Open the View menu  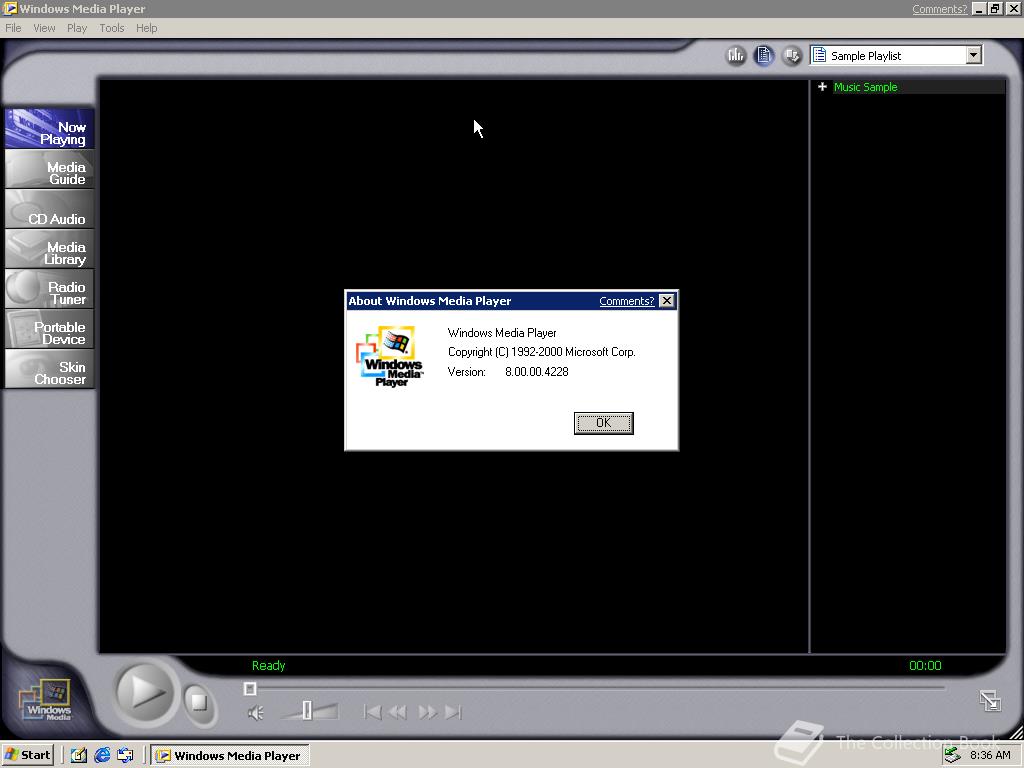tap(44, 28)
